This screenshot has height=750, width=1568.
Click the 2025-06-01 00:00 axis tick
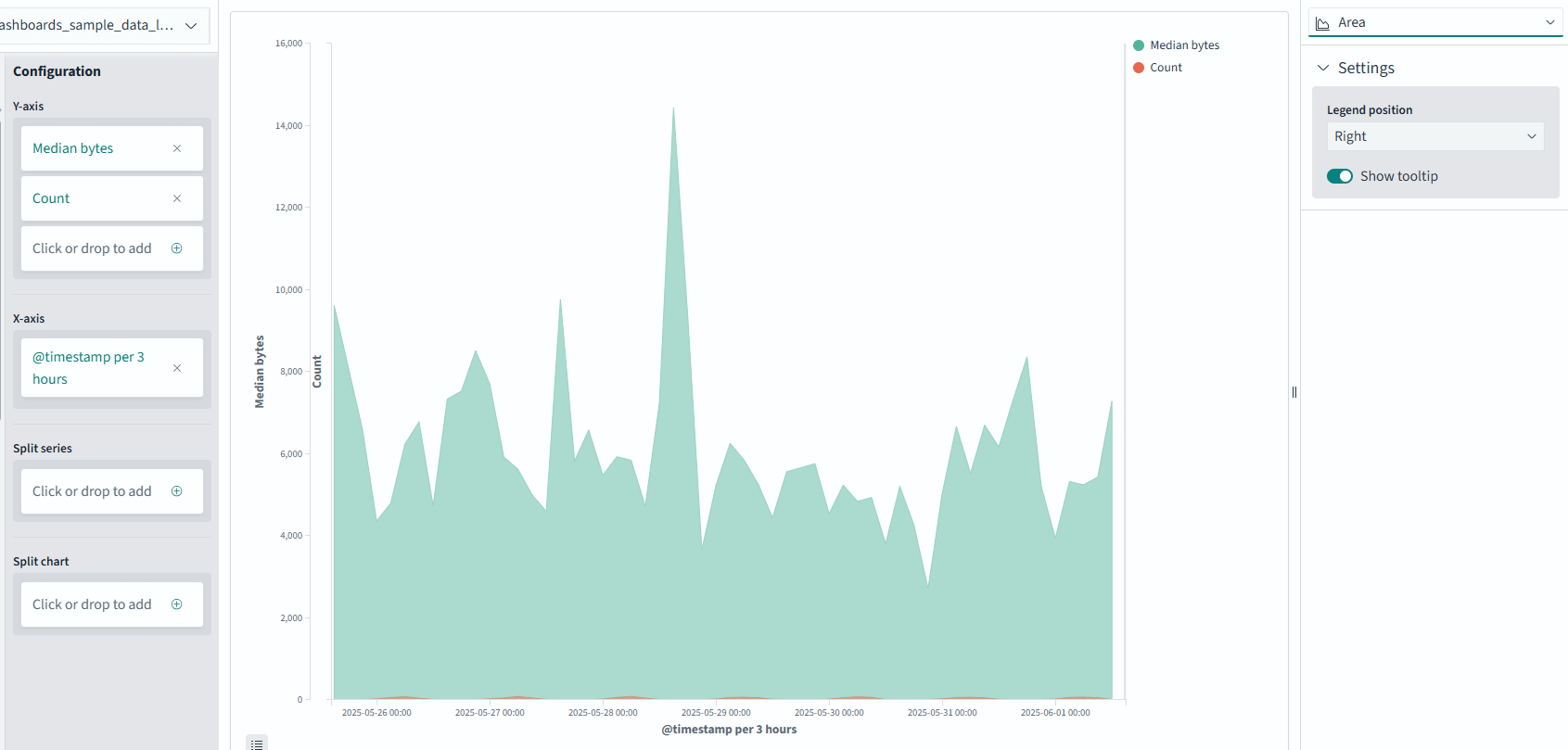1055,713
